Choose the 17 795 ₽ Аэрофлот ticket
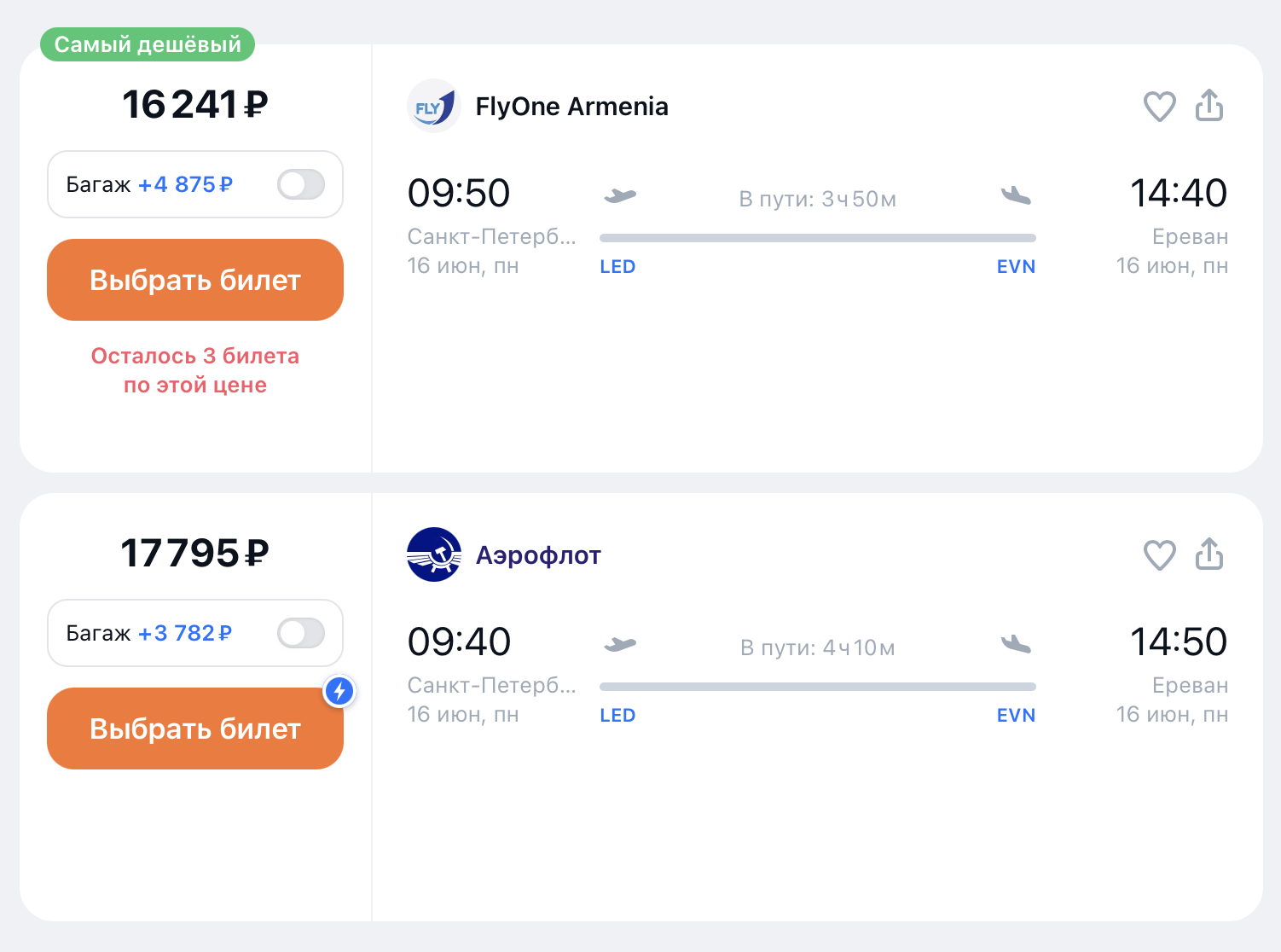 pos(195,729)
